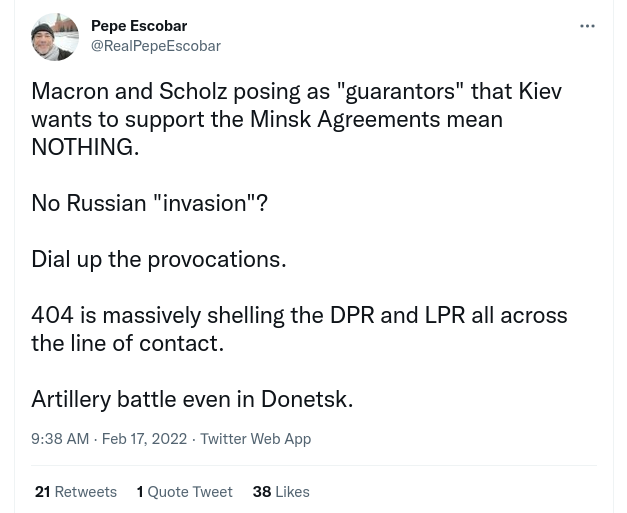Open the Pepe Escobar display name link
This screenshot has width=627, height=513.
[139, 26]
